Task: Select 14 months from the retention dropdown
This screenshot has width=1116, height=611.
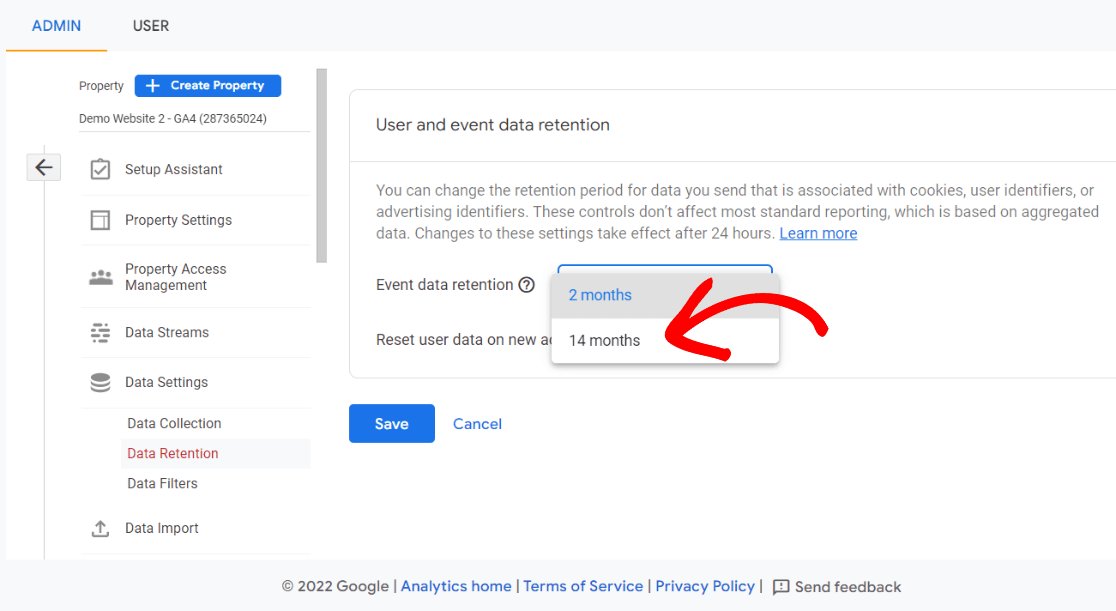Action: (604, 340)
